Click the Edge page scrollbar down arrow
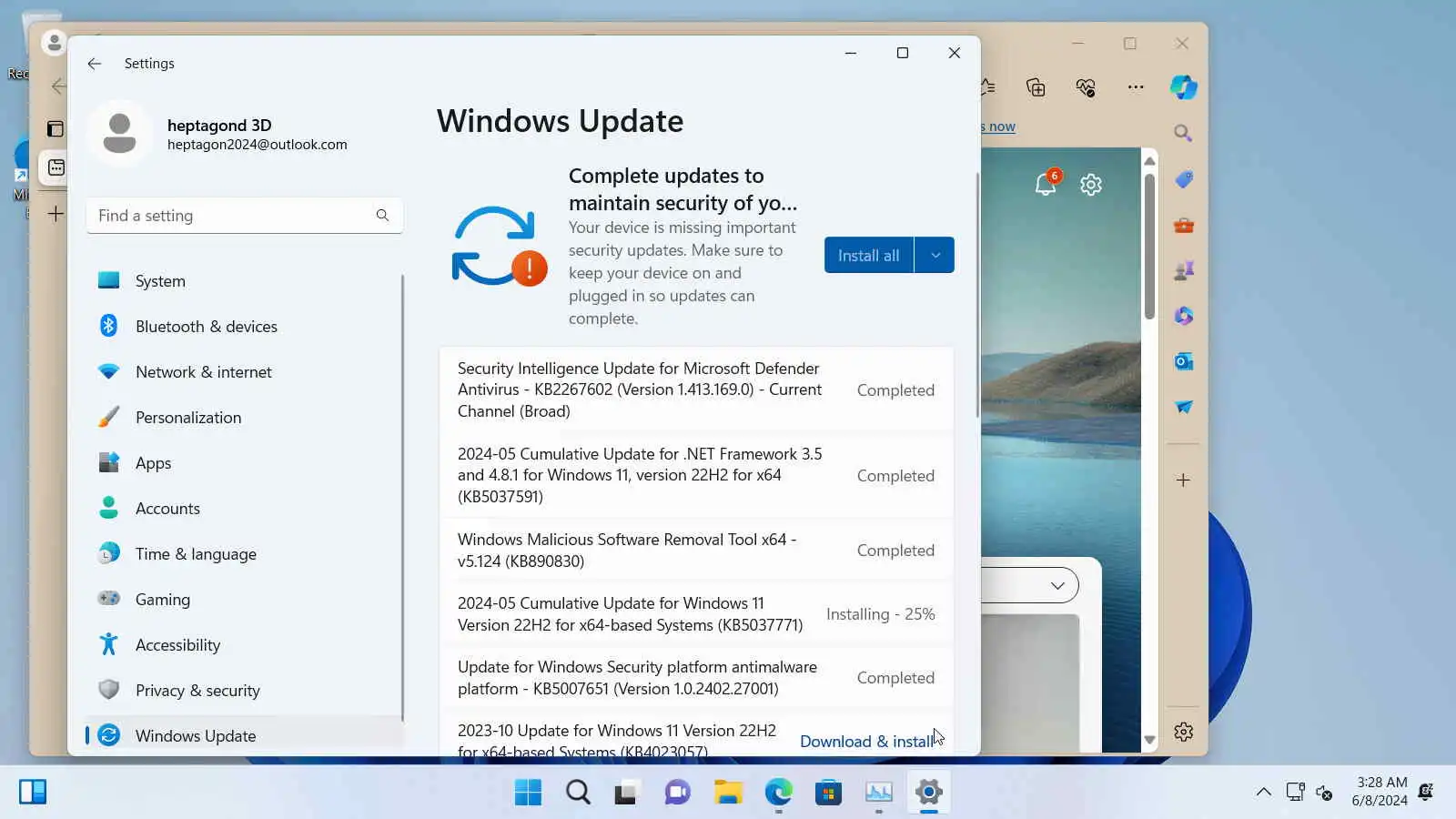The height and width of the screenshot is (819, 1456). [x=1149, y=741]
